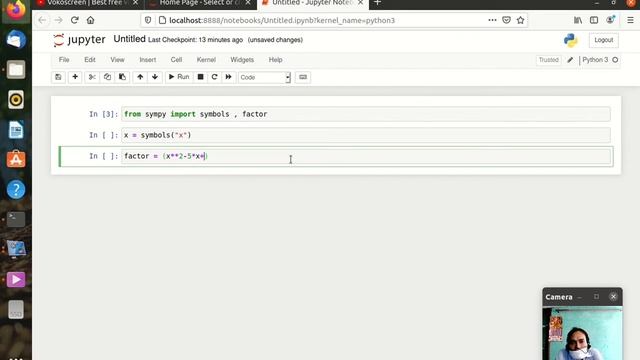The width and height of the screenshot is (640, 360).
Task: Save notebook with the floppy disk icon
Action: point(58,77)
